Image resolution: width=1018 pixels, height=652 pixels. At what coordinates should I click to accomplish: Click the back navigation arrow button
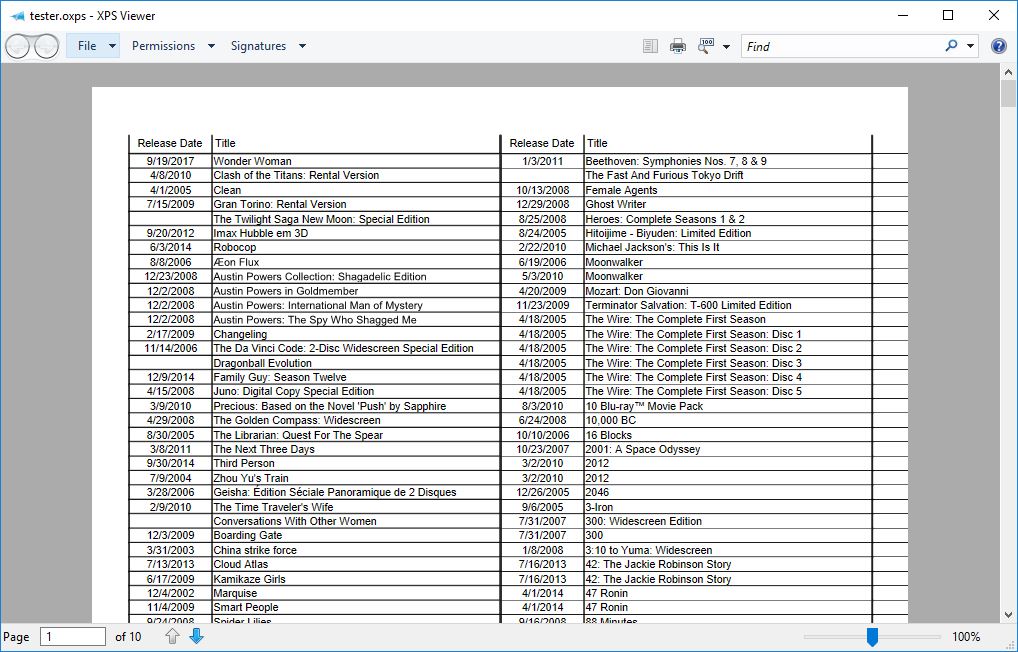coord(18,46)
